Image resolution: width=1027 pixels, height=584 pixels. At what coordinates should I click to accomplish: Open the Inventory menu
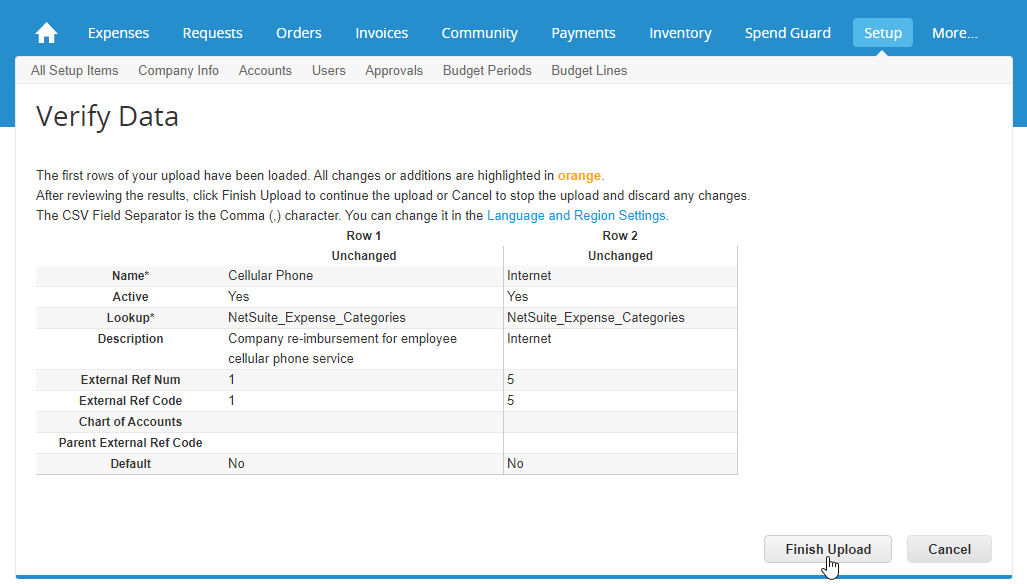click(680, 33)
